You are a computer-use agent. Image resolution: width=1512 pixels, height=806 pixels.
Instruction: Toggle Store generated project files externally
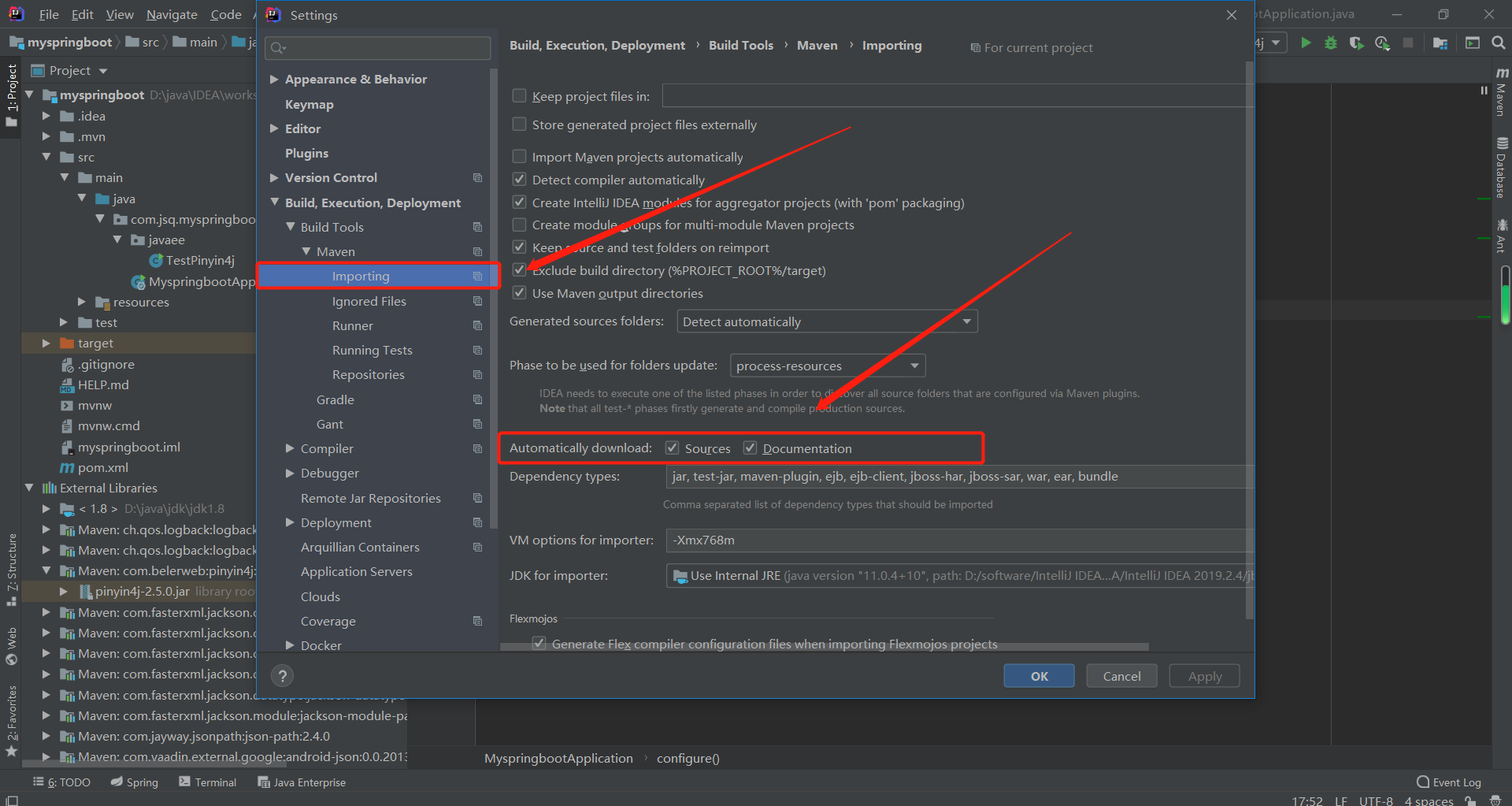pos(519,124)
